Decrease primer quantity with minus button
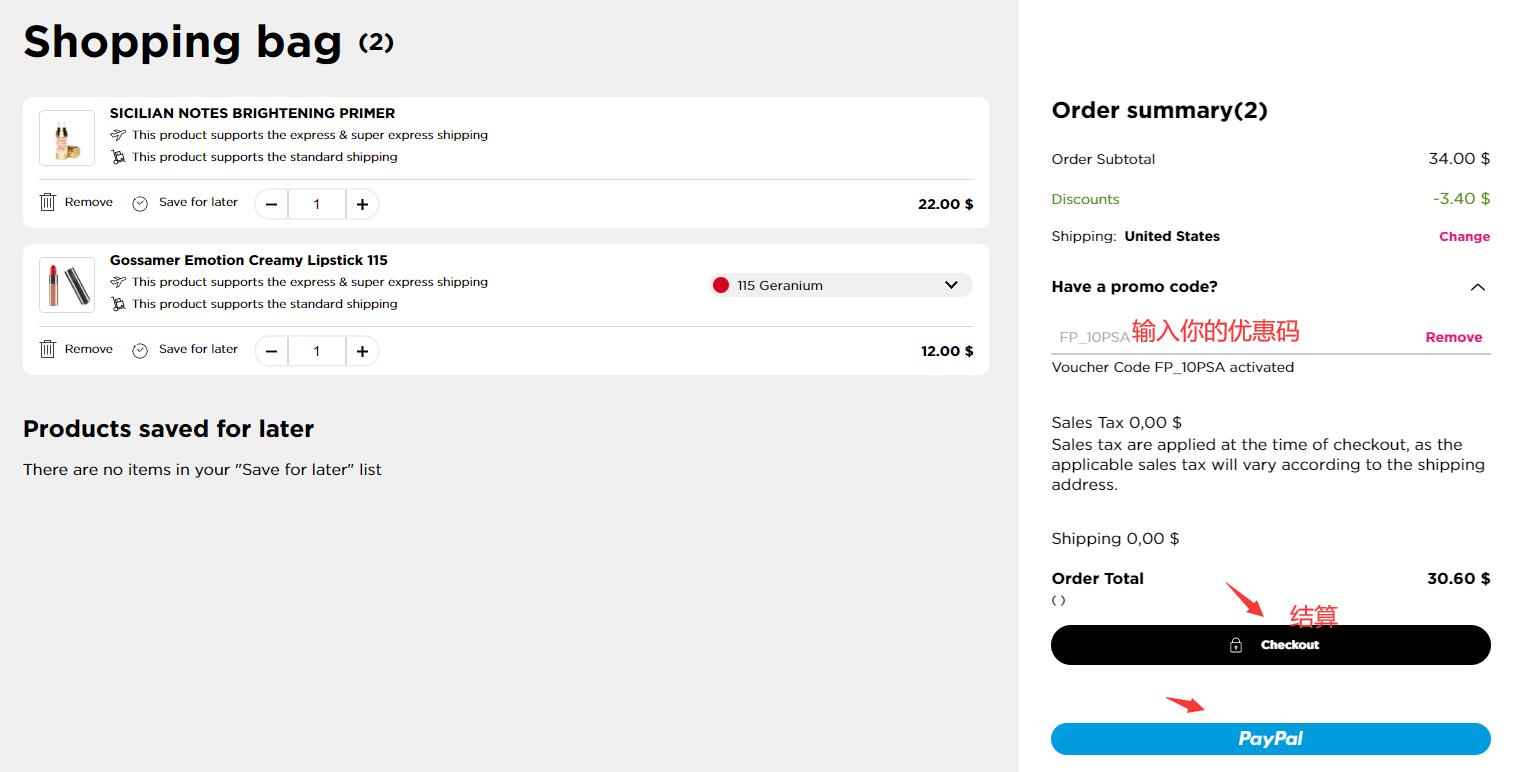The height and width of the screenshot is (772, 1515). pyautogui.click(x=271, y=204)
